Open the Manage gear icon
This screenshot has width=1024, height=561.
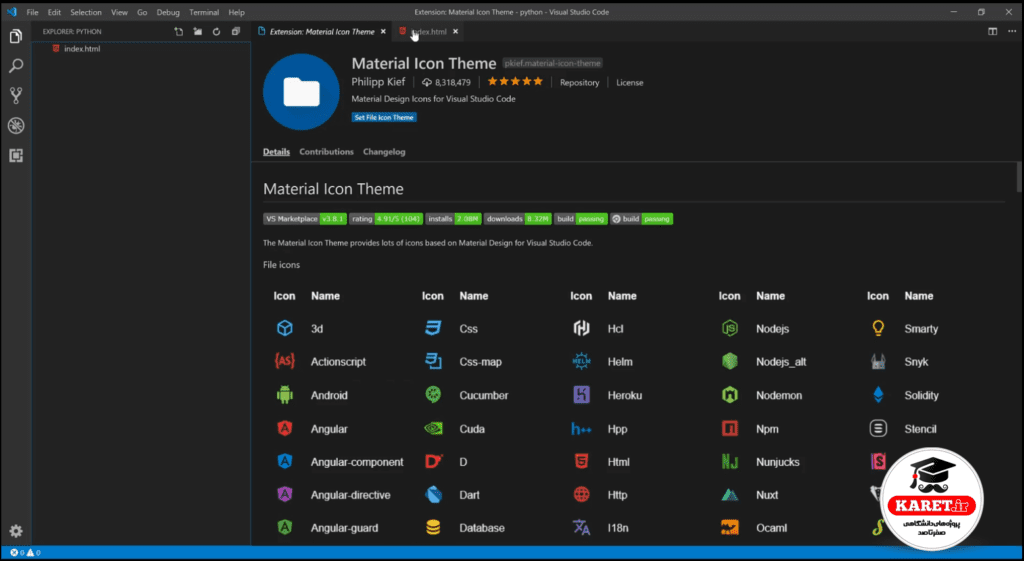point(16,531)
